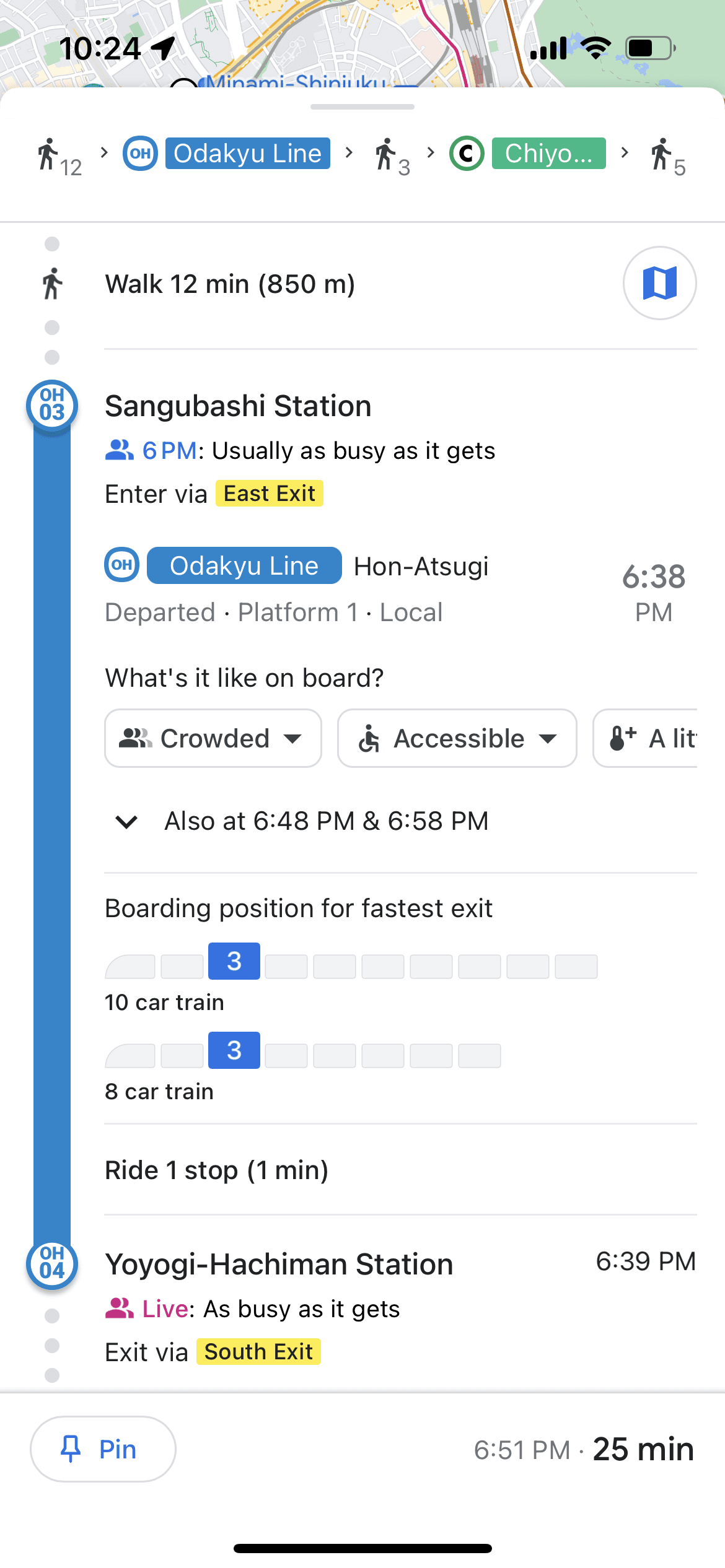Tap the OH Odakyu icon in route summary
Viewport: 725px width, 1568px height.
140,154
